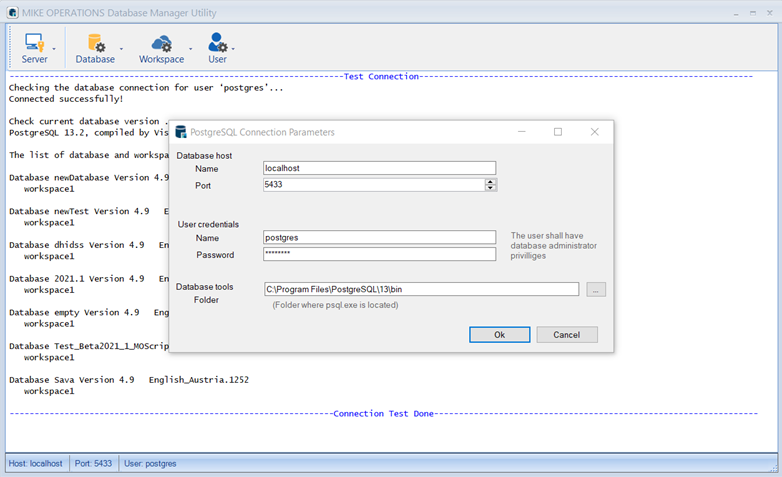Expand the Server dropdown arrow

click(x=54, y=49)
